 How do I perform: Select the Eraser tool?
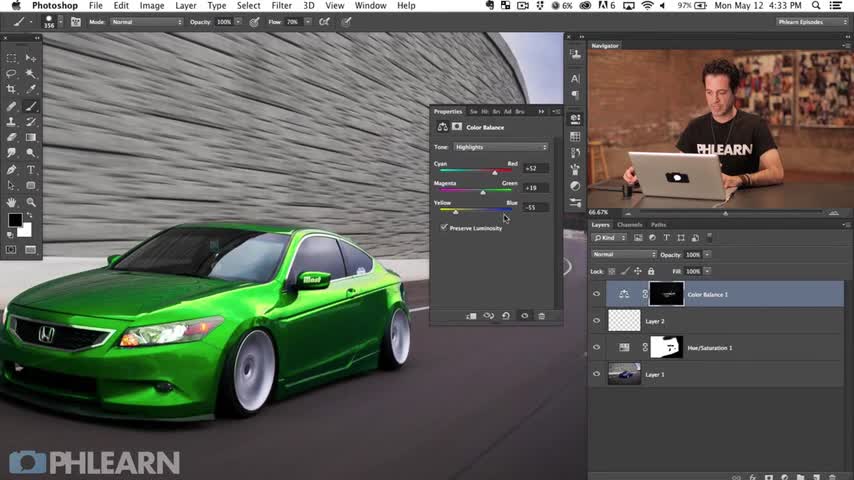(11, 137)
